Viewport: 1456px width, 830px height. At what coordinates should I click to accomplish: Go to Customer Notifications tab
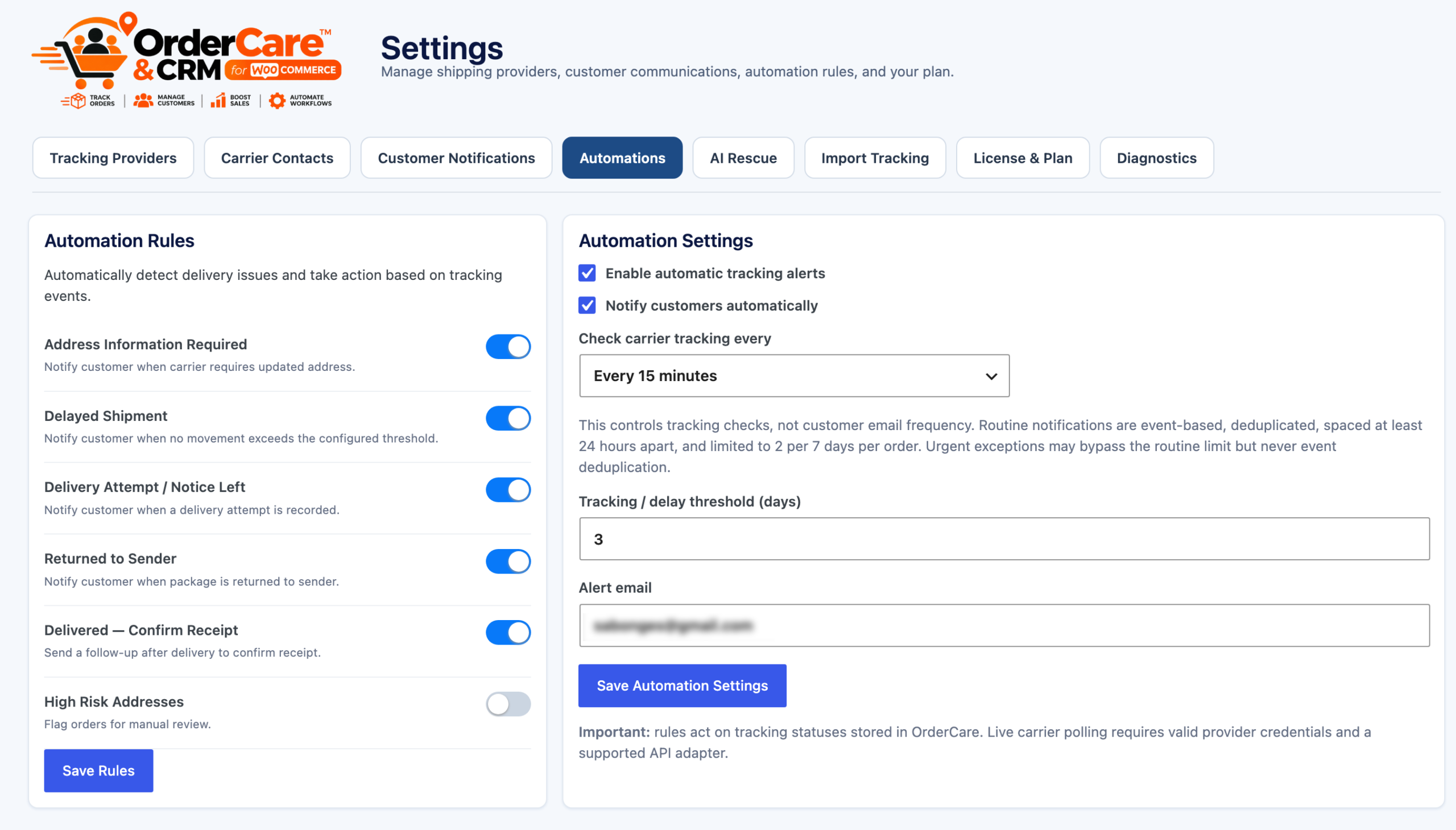coord(456,158)
